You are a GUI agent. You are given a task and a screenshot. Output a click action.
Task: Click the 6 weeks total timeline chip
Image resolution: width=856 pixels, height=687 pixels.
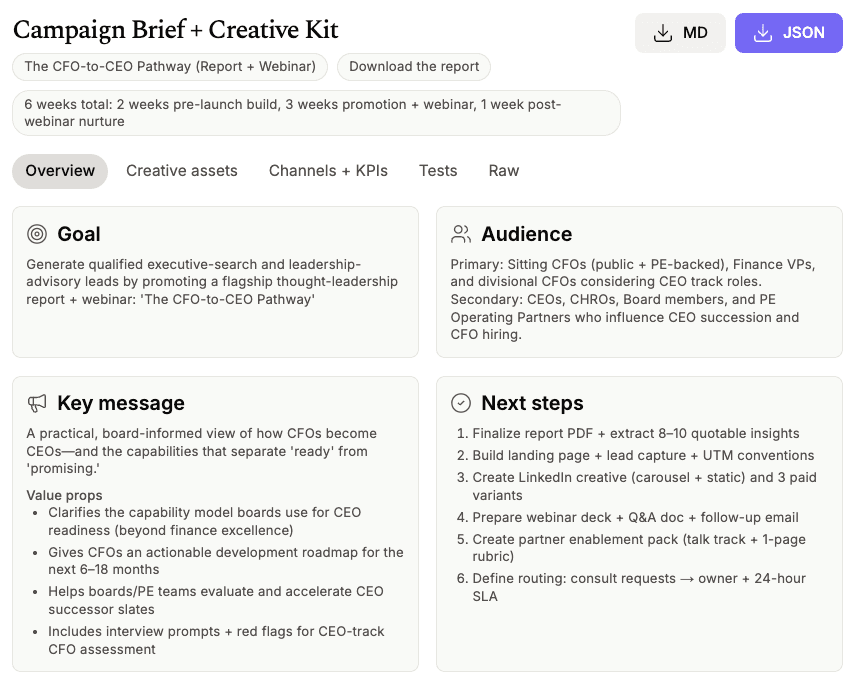pos(316,113)
